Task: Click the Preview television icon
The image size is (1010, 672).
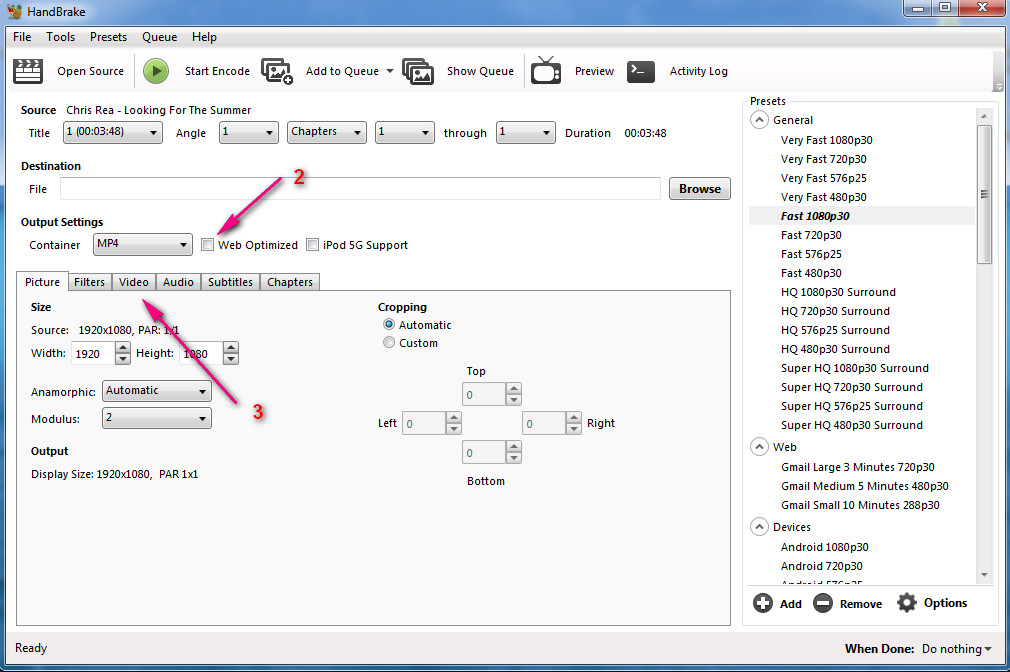Action: 546,70
